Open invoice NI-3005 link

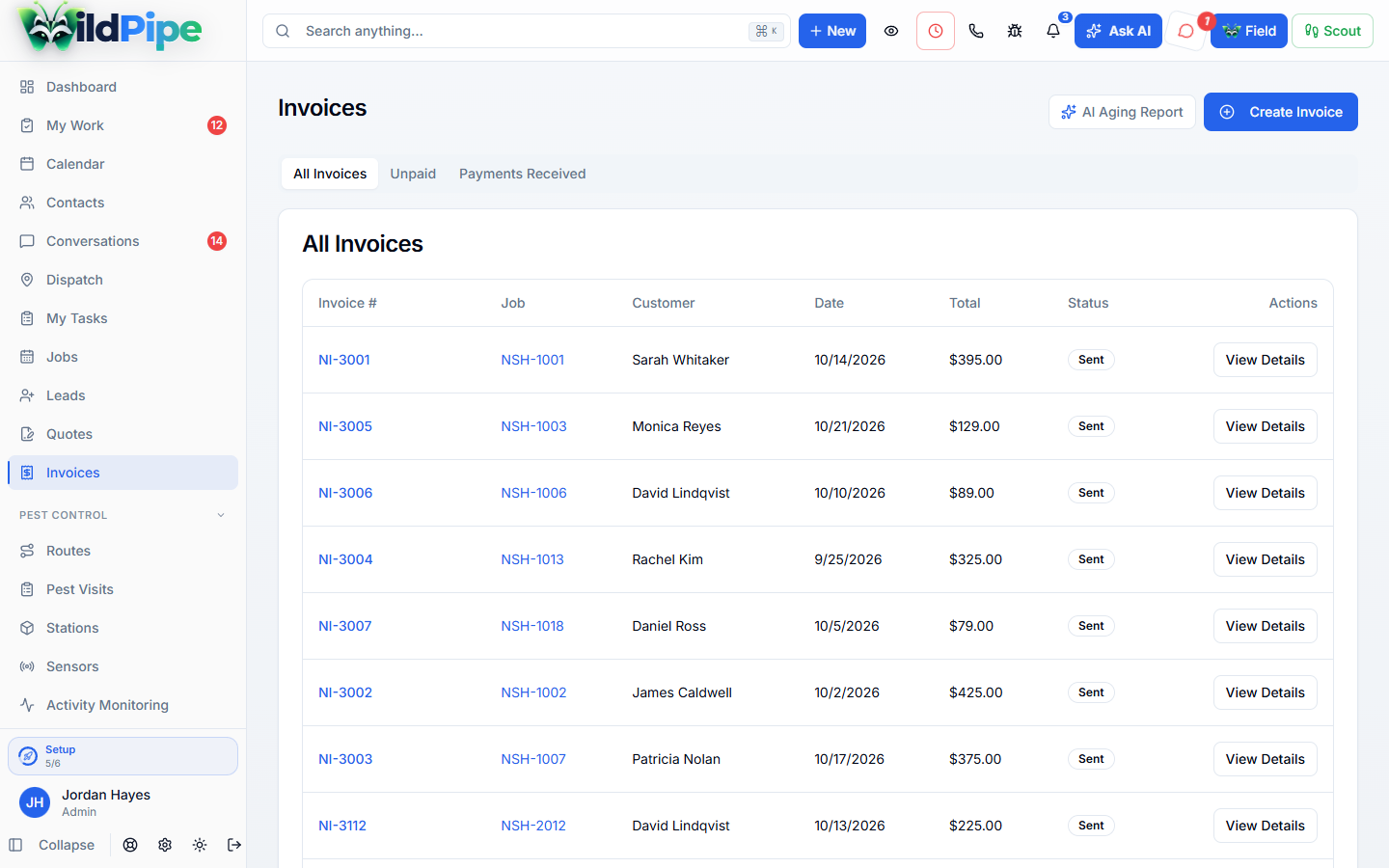(345, 426)
